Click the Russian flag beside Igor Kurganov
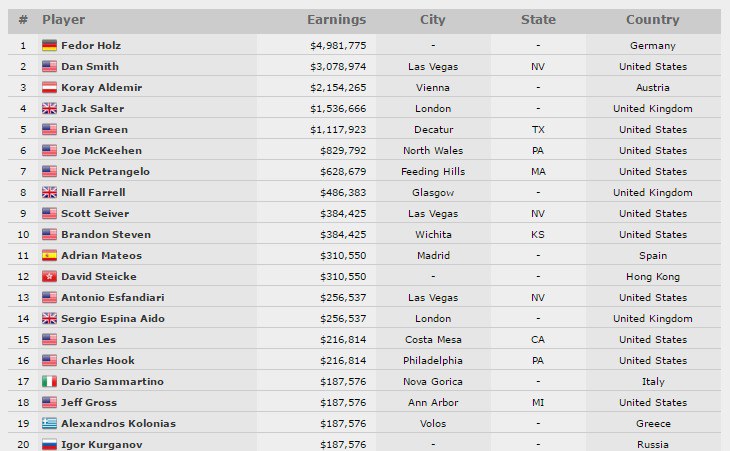Screen dimensions: 730x451 [49, 444]
